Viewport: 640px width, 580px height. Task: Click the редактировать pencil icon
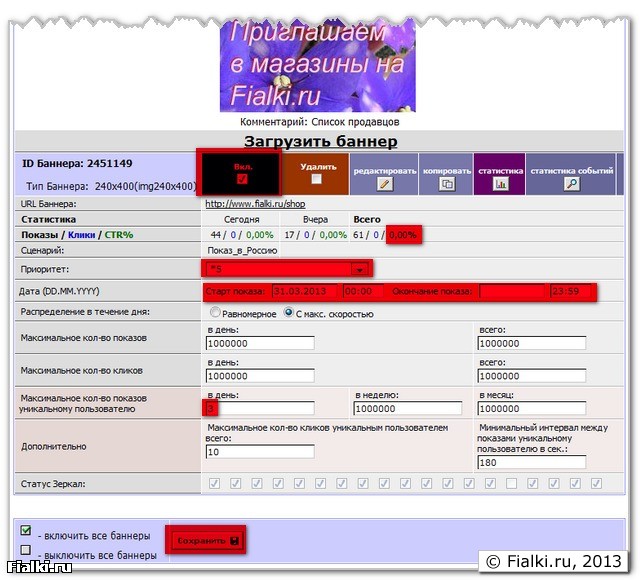tap(385, 184)
